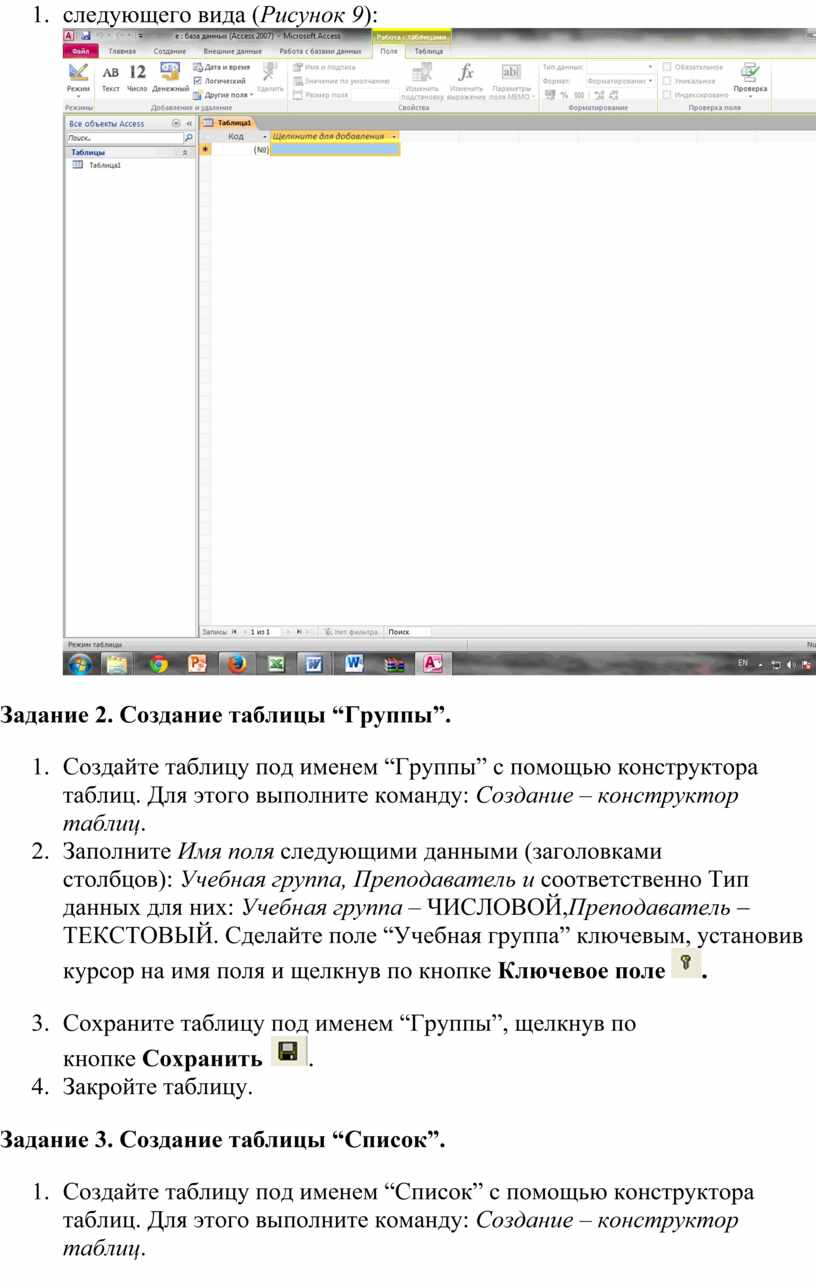Open Google Chrome from the taskbar
816x1288 pixels.
point(158,663)
